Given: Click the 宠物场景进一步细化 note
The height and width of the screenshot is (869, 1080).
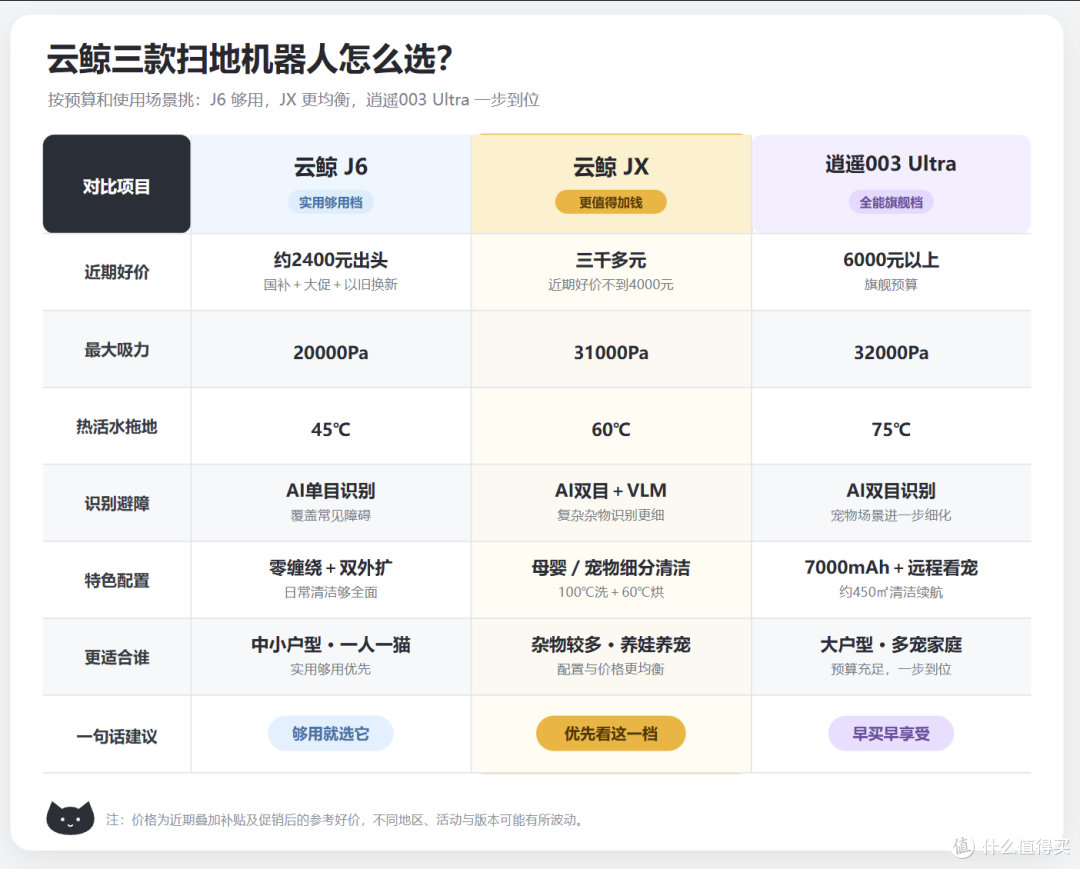Looking at the screenshot, I should coord(891,515).
